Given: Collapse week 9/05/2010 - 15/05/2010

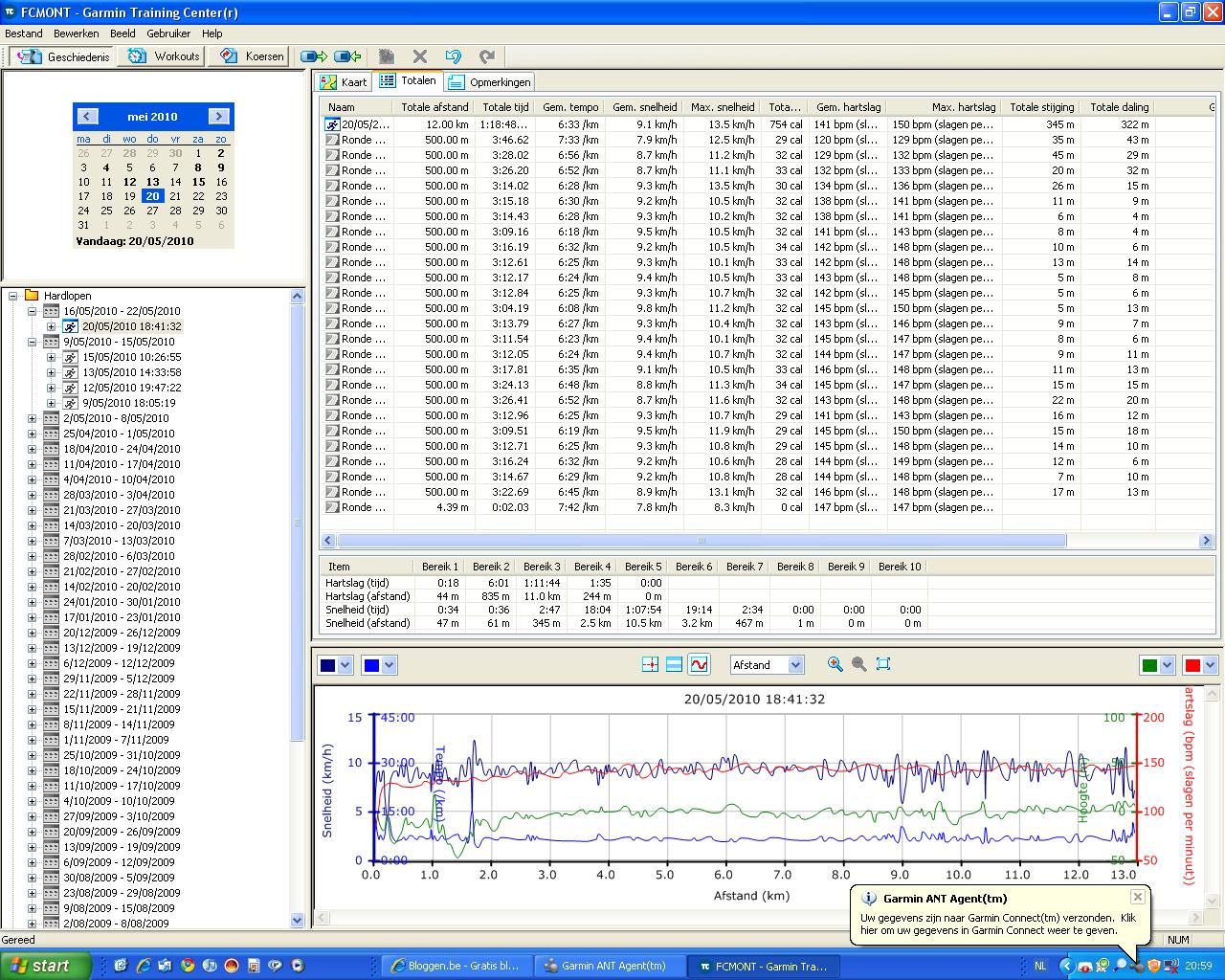Looking at the screenshot, I should point(32,342).
